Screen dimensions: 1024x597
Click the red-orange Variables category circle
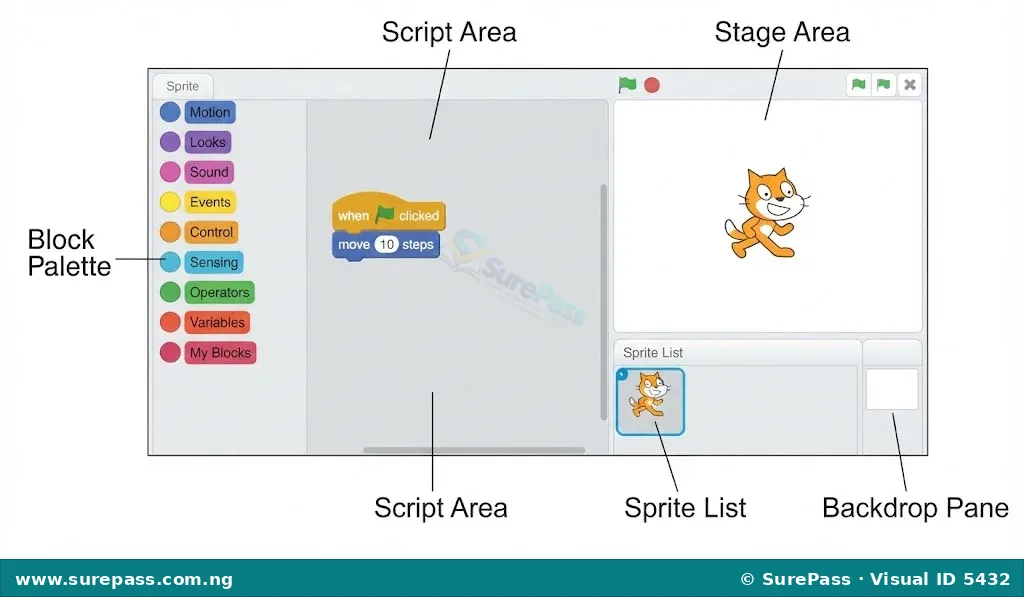[x=170, y=322]
